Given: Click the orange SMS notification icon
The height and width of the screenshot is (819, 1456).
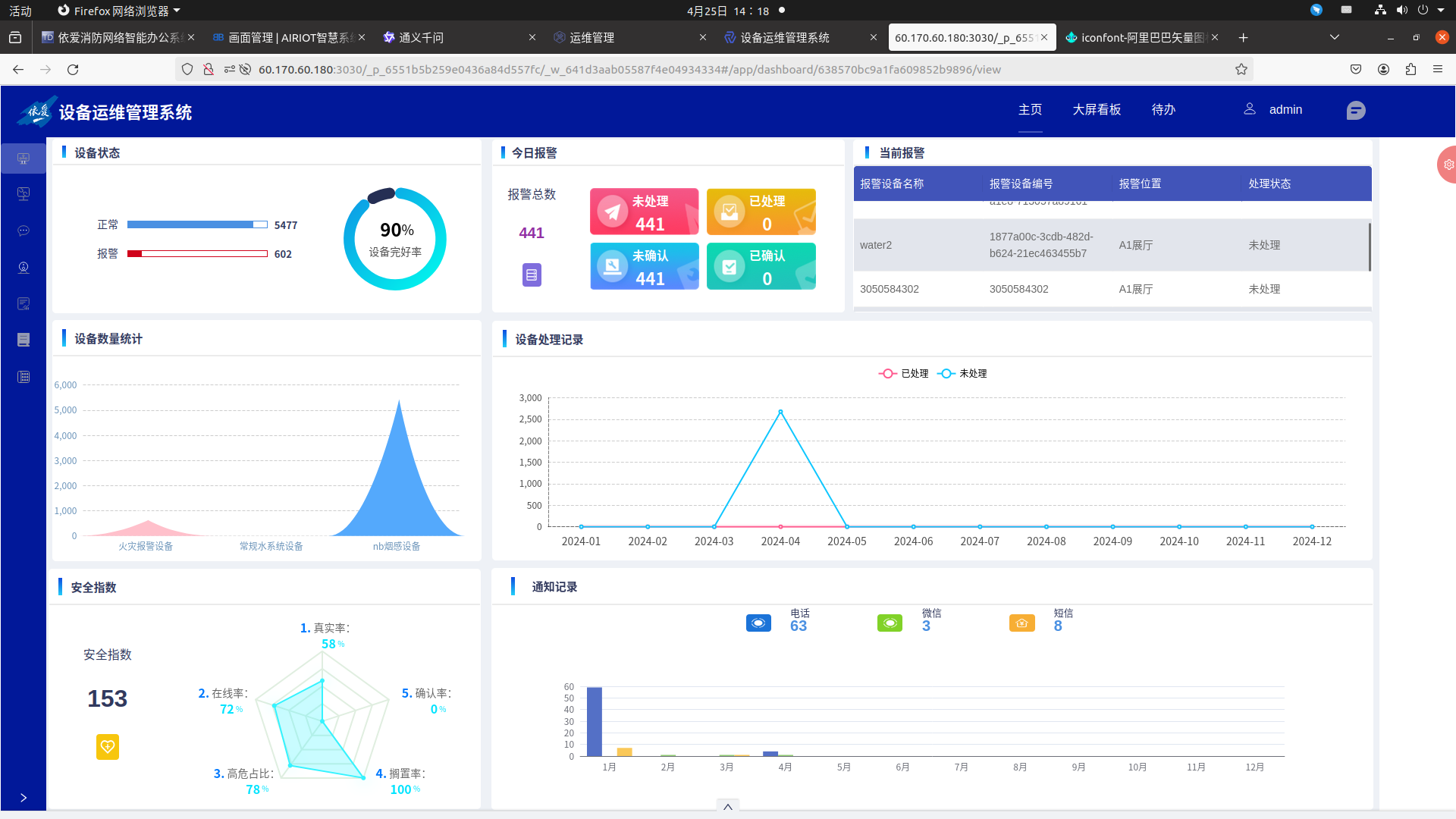Looking at the screenshot, I should (x=1022, y=623).
